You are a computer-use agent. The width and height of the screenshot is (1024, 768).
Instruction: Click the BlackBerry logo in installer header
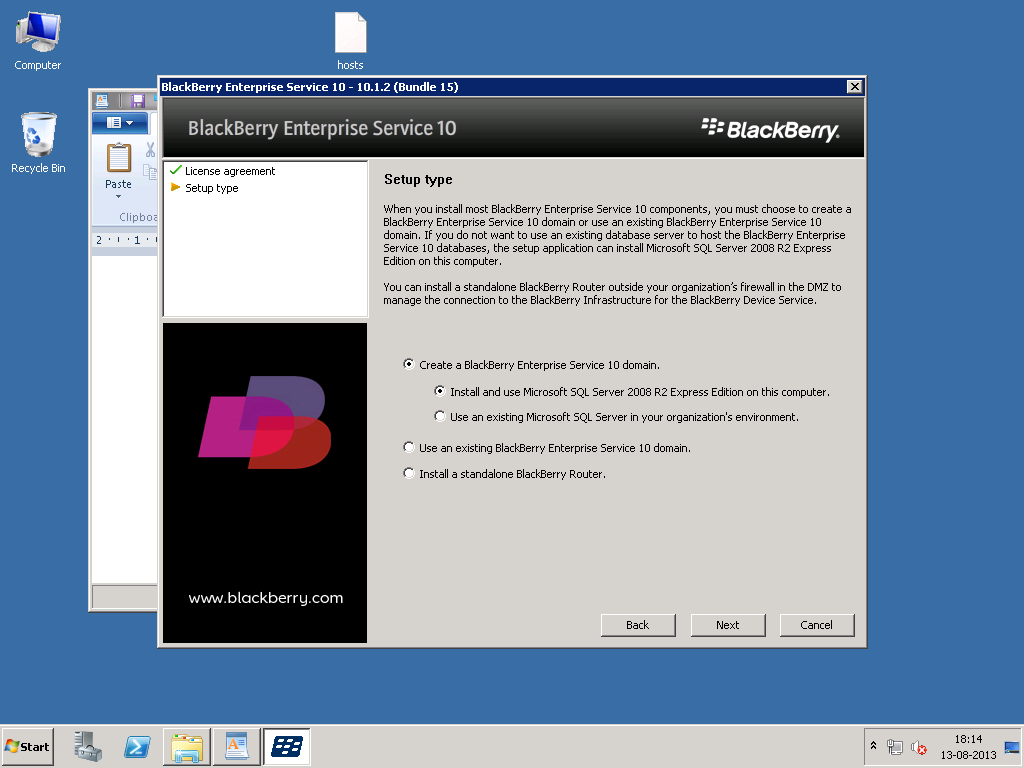point(771,129)
